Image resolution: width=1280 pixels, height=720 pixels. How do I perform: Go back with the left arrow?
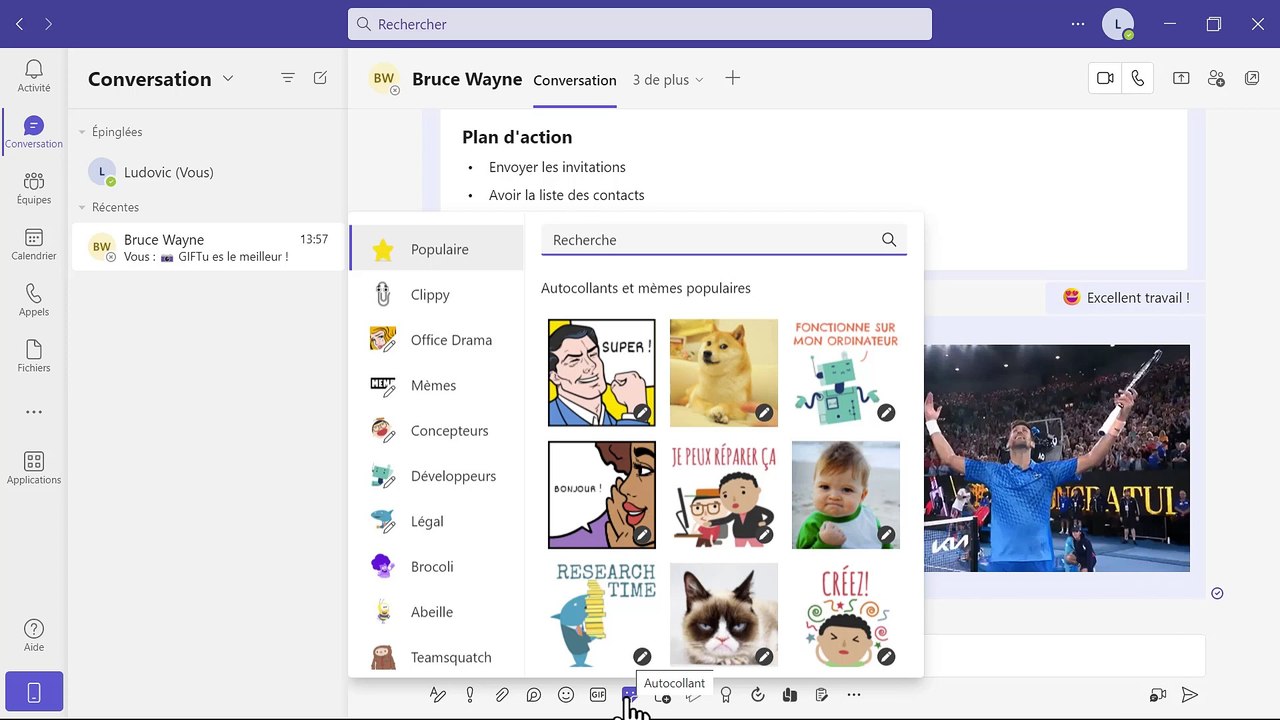pyautogui.click(x=19, y=24)
